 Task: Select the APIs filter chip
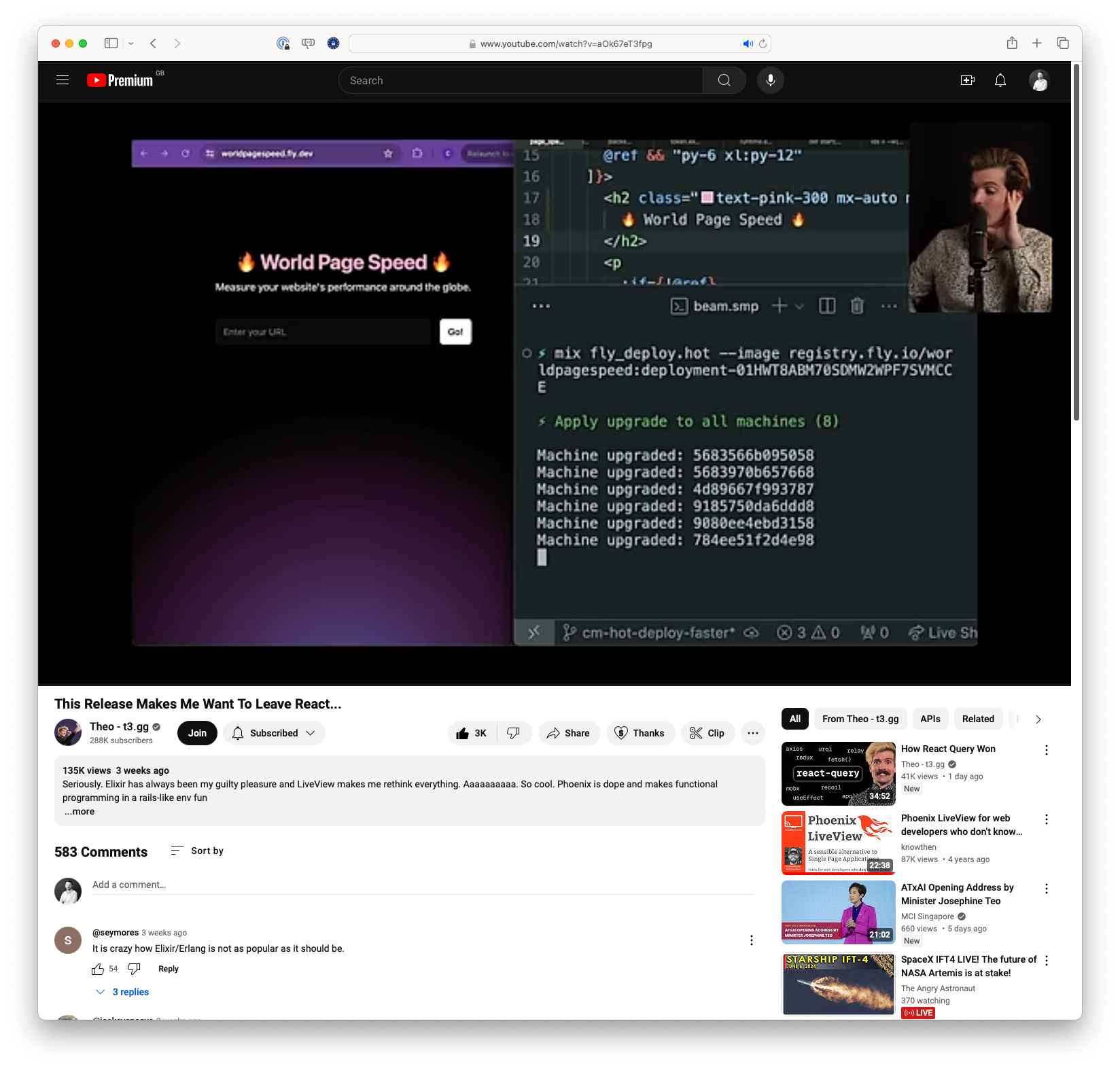(930, 719)
